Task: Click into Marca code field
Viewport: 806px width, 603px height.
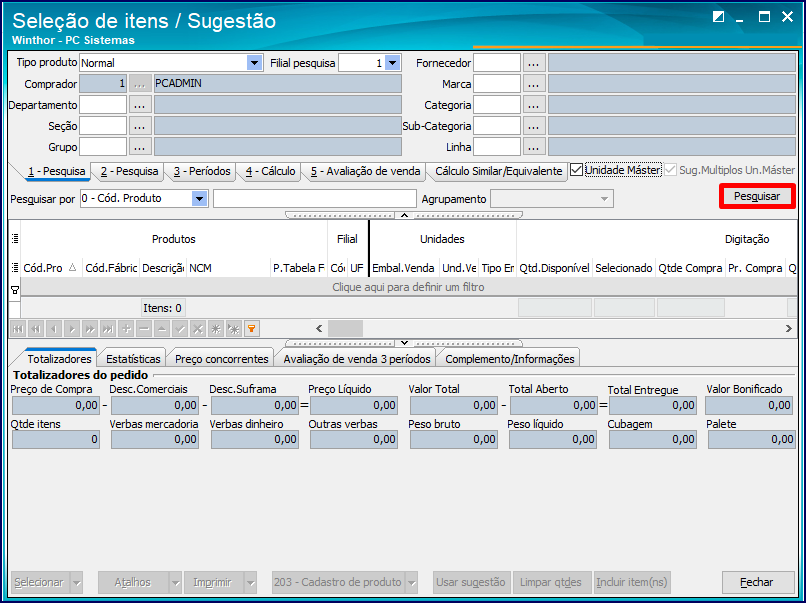Action: (x=497, y=84)
